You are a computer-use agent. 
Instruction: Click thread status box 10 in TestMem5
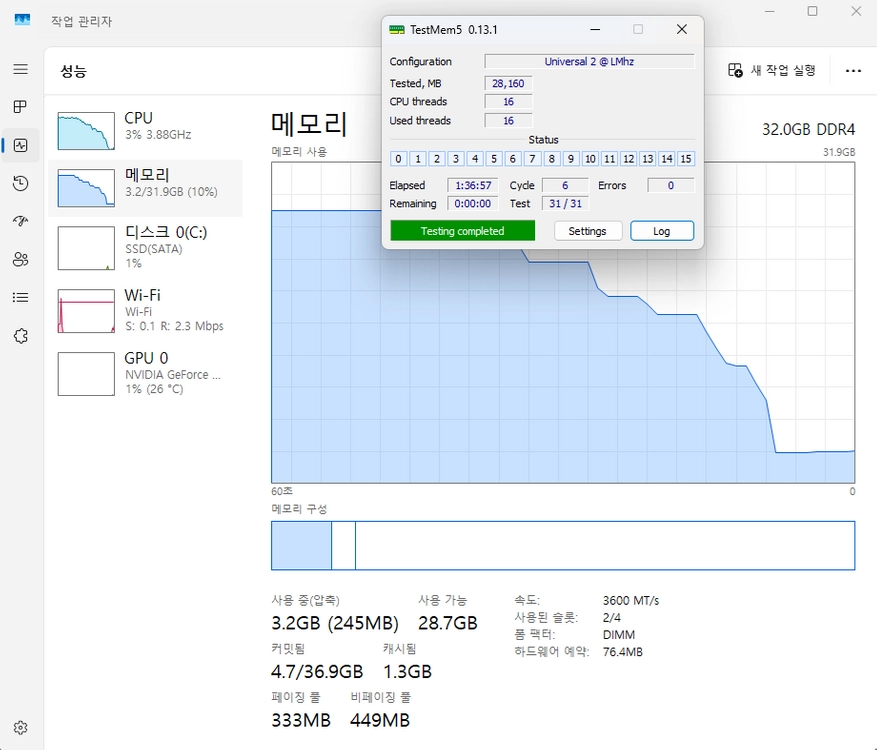pyautogui.click(x=590, y=159)
